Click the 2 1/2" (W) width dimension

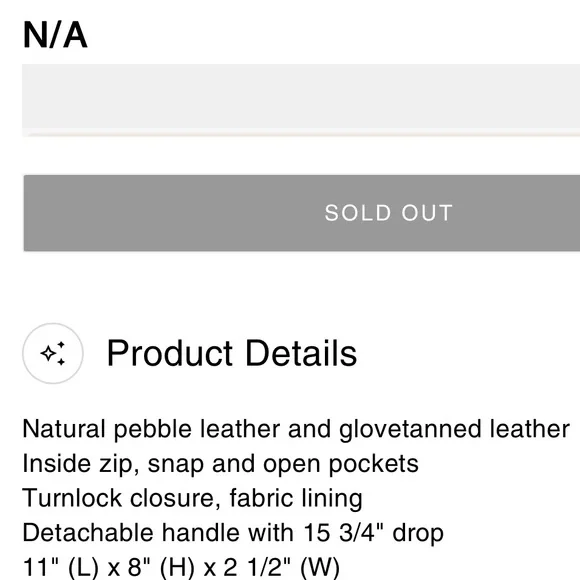[x=281, y=567]
